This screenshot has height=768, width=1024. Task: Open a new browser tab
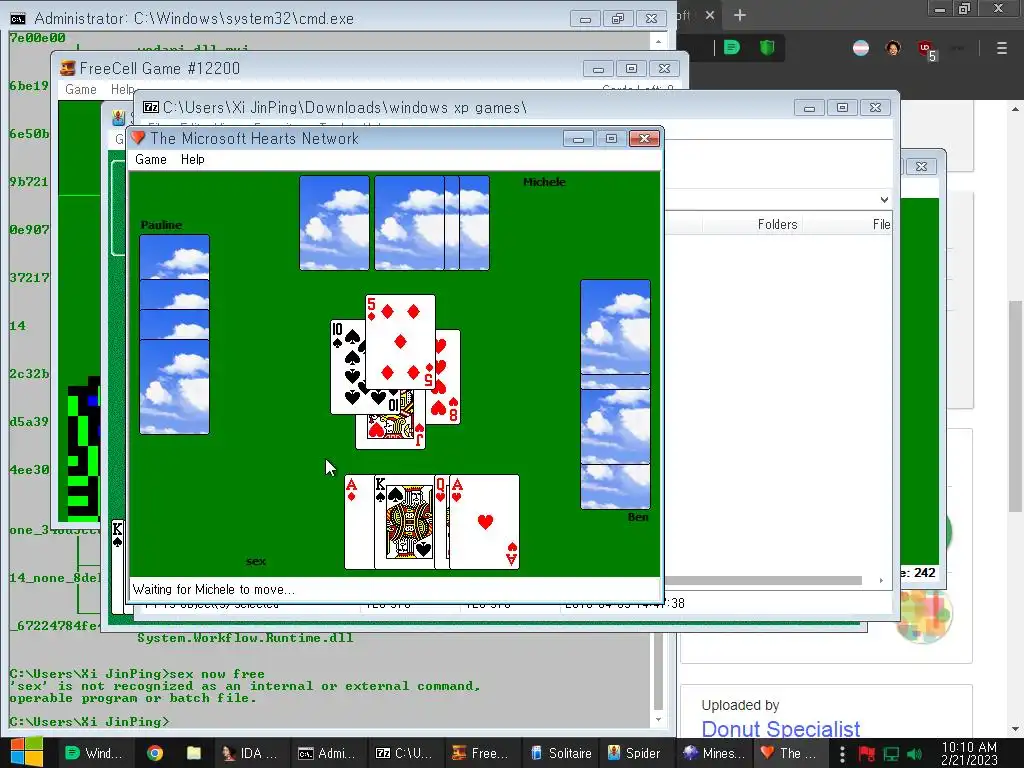pos(740,15)
